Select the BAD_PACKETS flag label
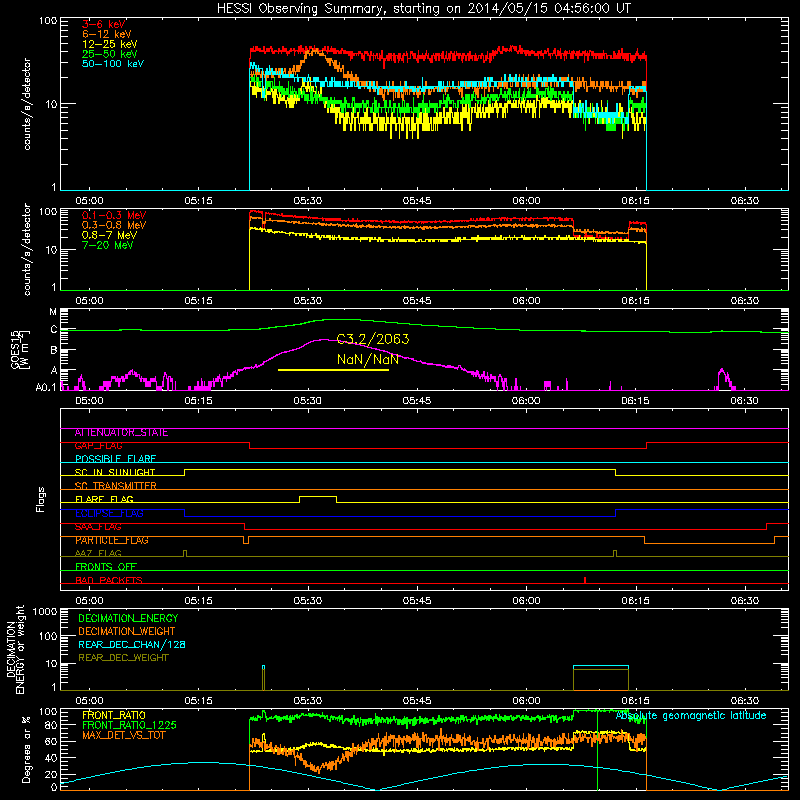Screen dimensions: 800x800 (x=109, y=580)
